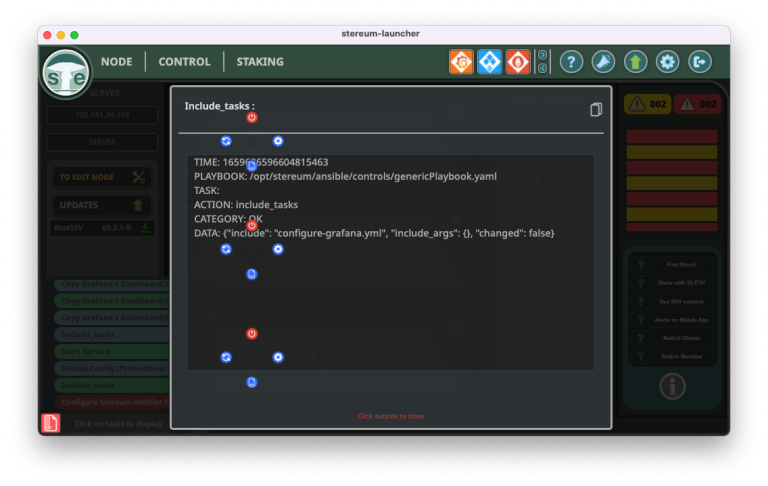This screenshot has height=486, width=768.
Task: Open settings gear in the header
Action: [668, 62]
